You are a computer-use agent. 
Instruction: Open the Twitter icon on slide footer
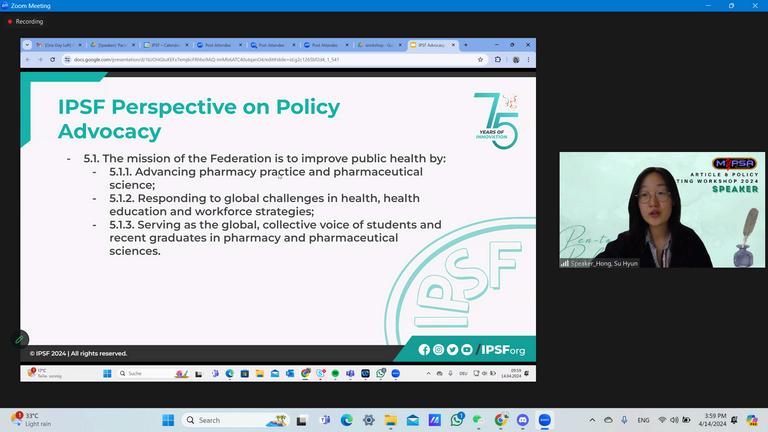click(453, 350)
